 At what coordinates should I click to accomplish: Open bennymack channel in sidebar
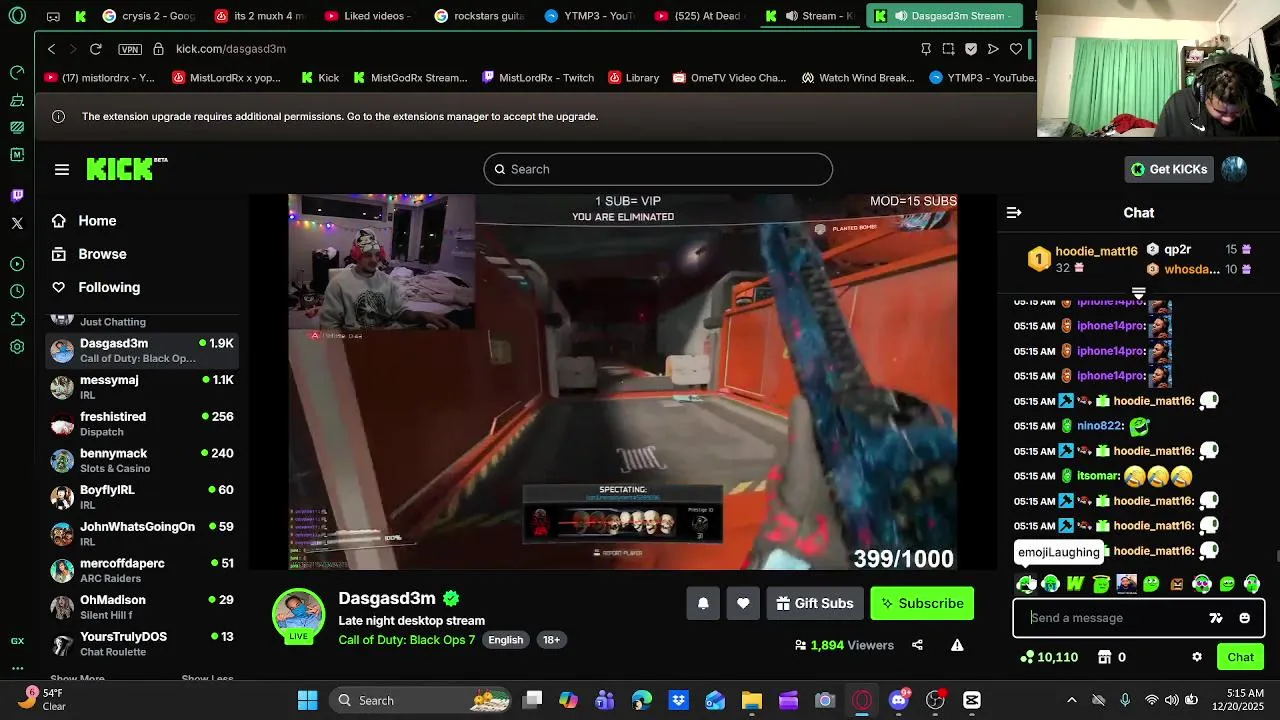pos(142,460)
